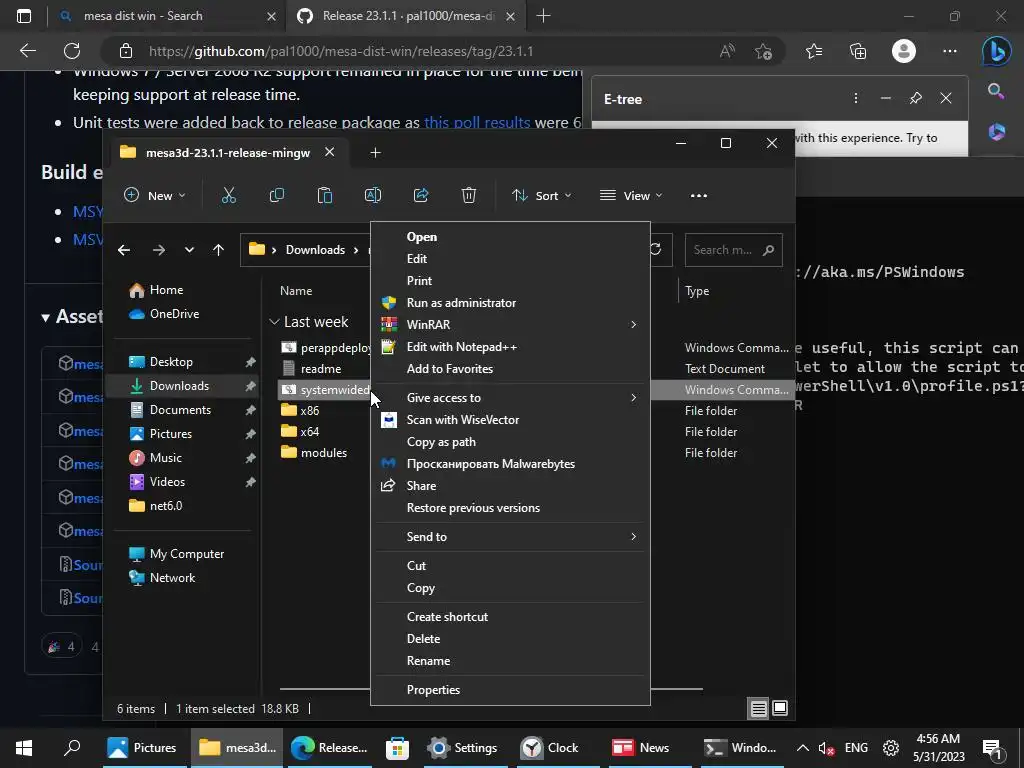Open taskbar search magnifier
The height and width of the screenshot is (768, 1024).
coord(72,748)
